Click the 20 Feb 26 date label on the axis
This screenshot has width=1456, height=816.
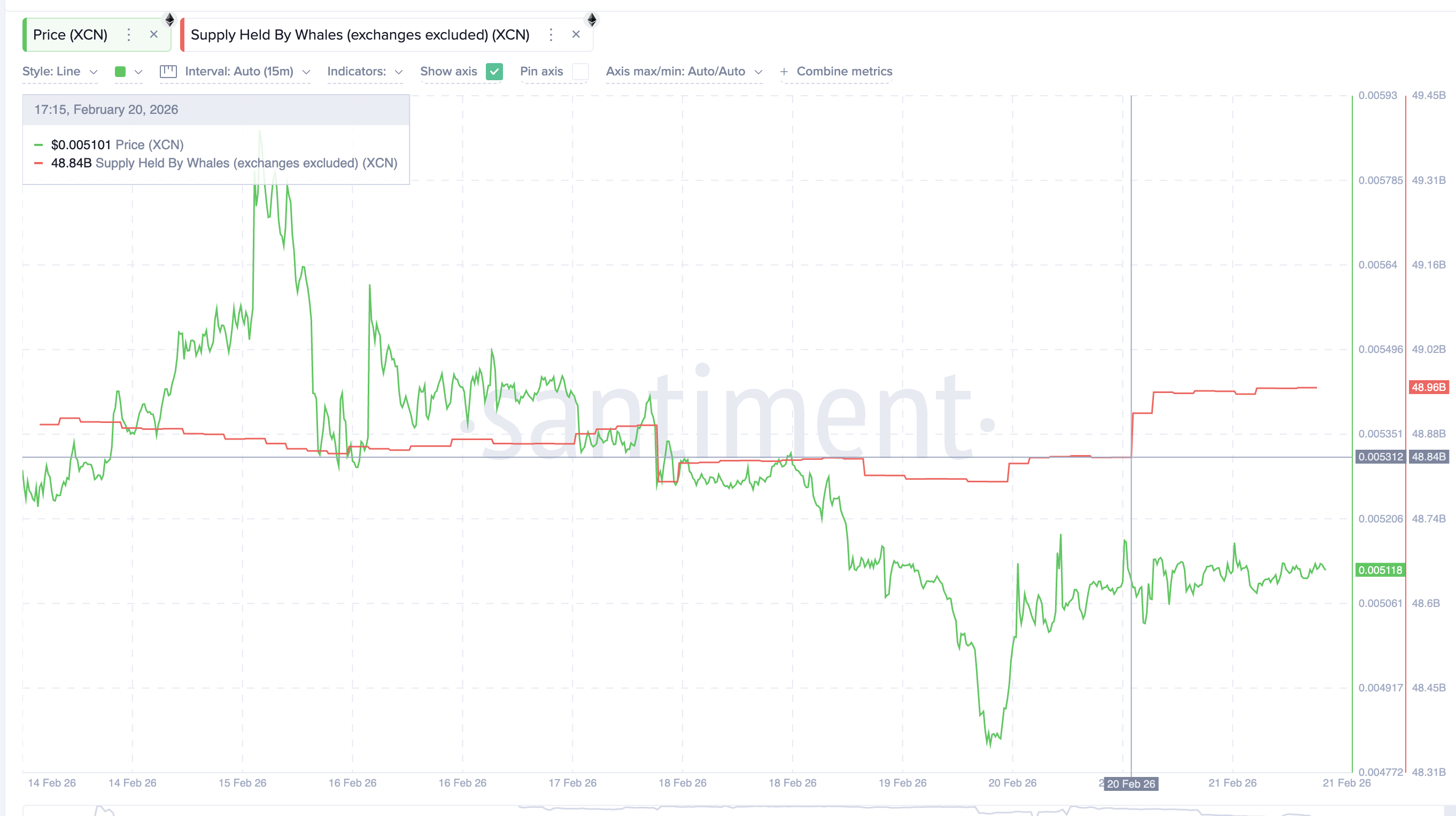(x=1131, y=784)
